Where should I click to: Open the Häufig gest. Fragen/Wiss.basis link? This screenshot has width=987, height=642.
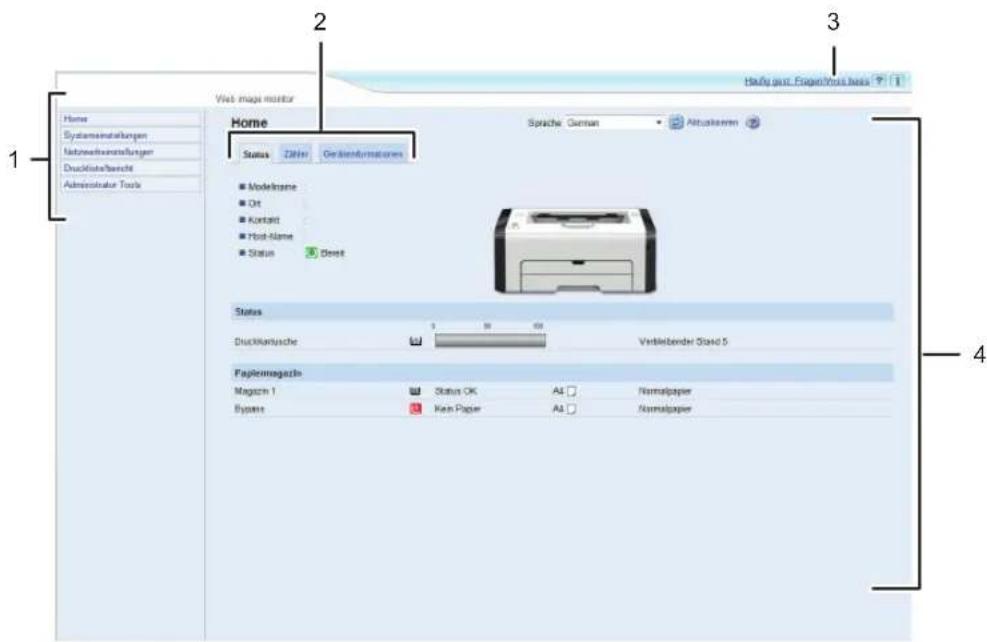pos(806,81)
